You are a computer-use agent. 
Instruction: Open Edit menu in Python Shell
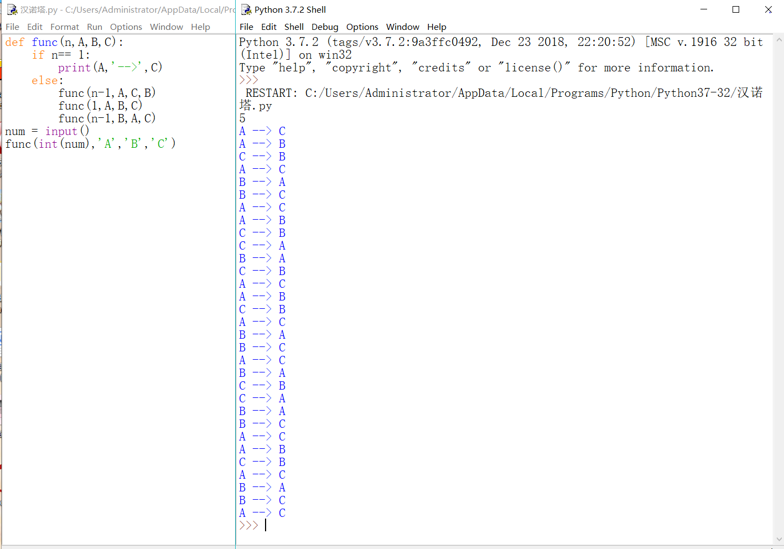(268, 27)
